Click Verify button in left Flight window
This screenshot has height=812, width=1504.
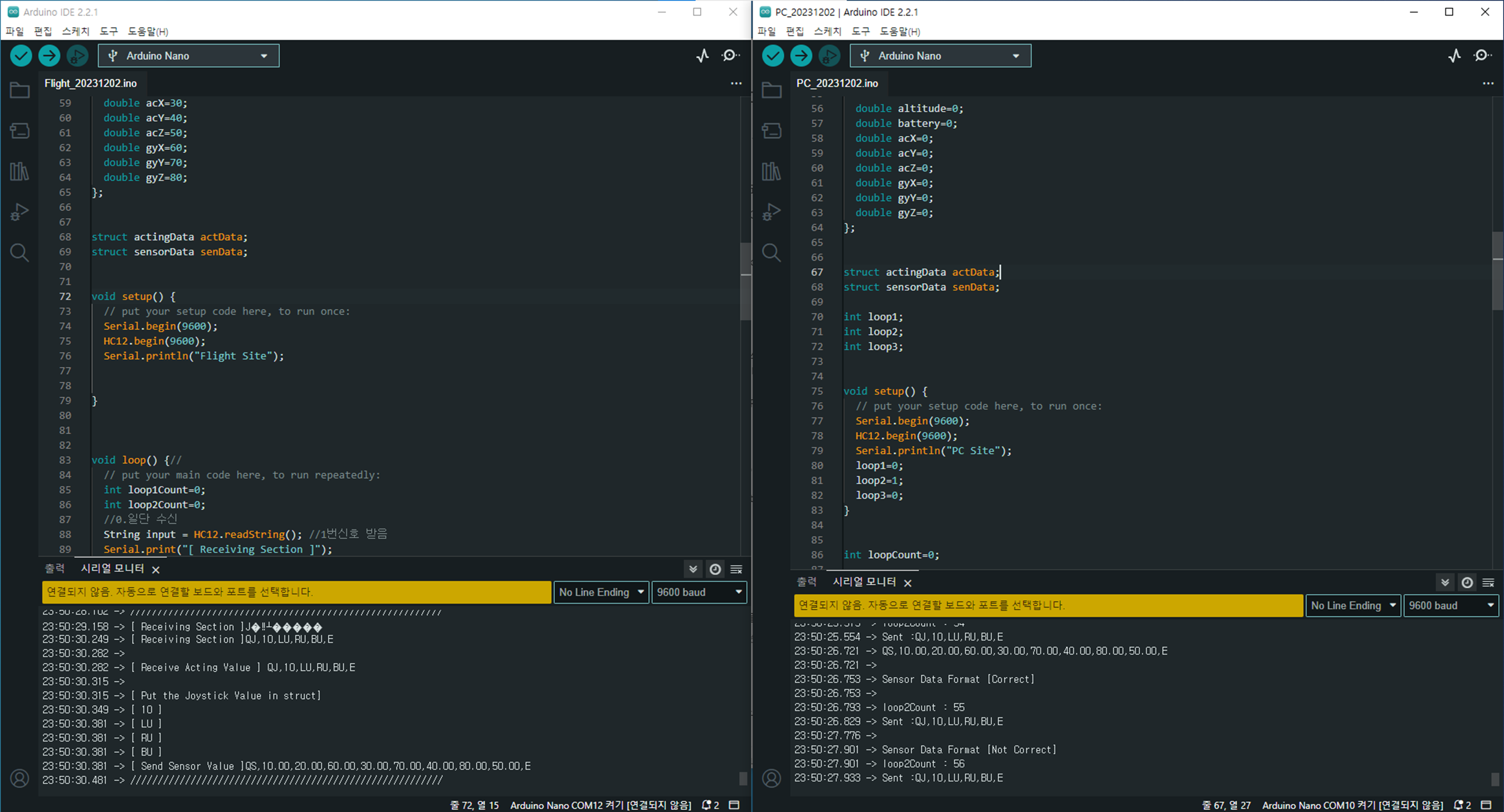pos(21,56)
